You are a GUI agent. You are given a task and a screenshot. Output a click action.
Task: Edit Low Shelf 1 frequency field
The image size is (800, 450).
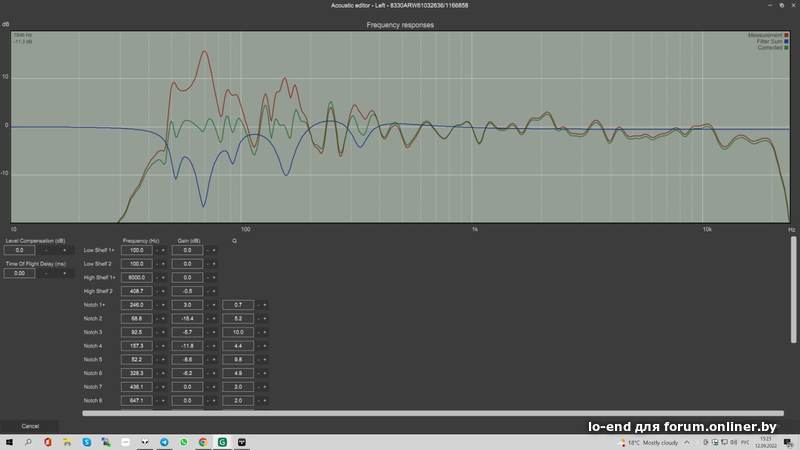point(136,250)
